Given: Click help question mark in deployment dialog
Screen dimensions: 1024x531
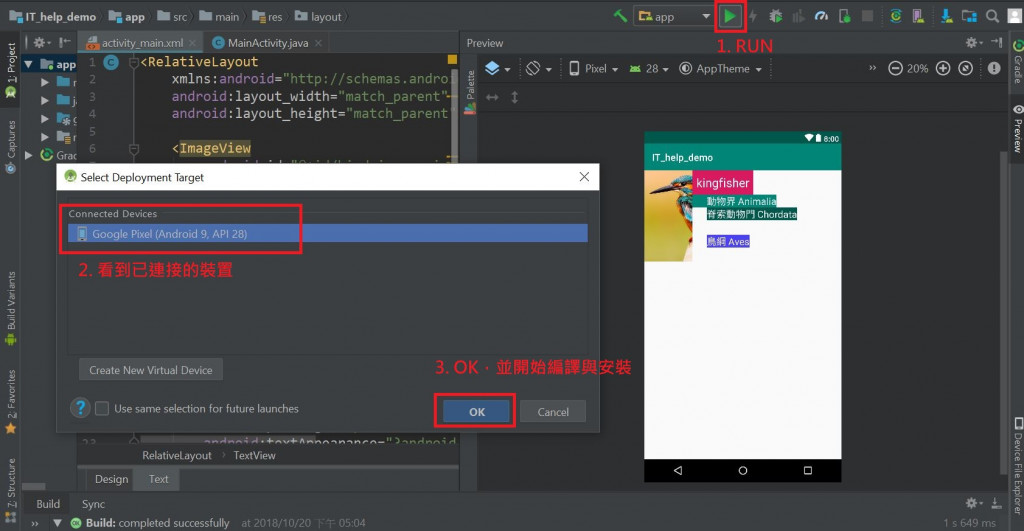Looking at the screenshot, I should pos(80,408).
